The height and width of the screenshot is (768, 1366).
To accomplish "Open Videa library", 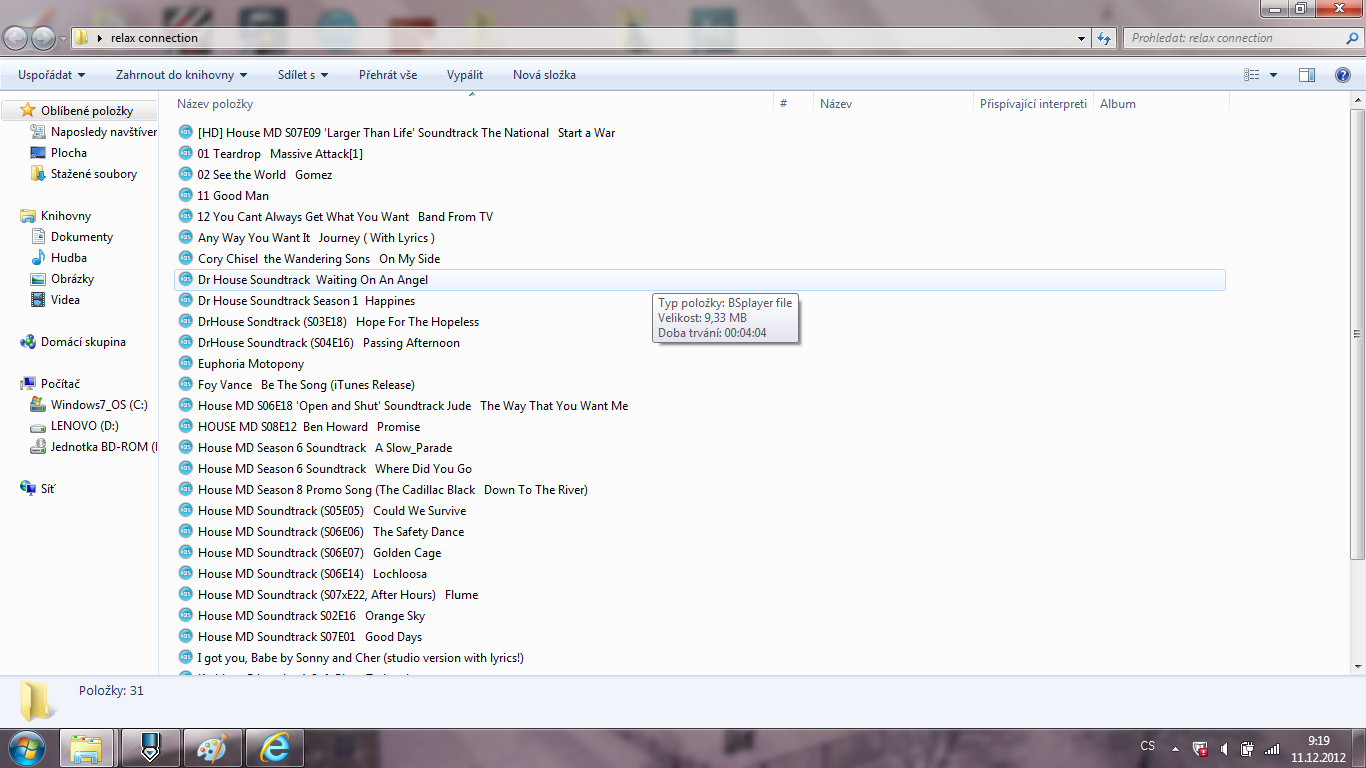I will click(56, 300).
